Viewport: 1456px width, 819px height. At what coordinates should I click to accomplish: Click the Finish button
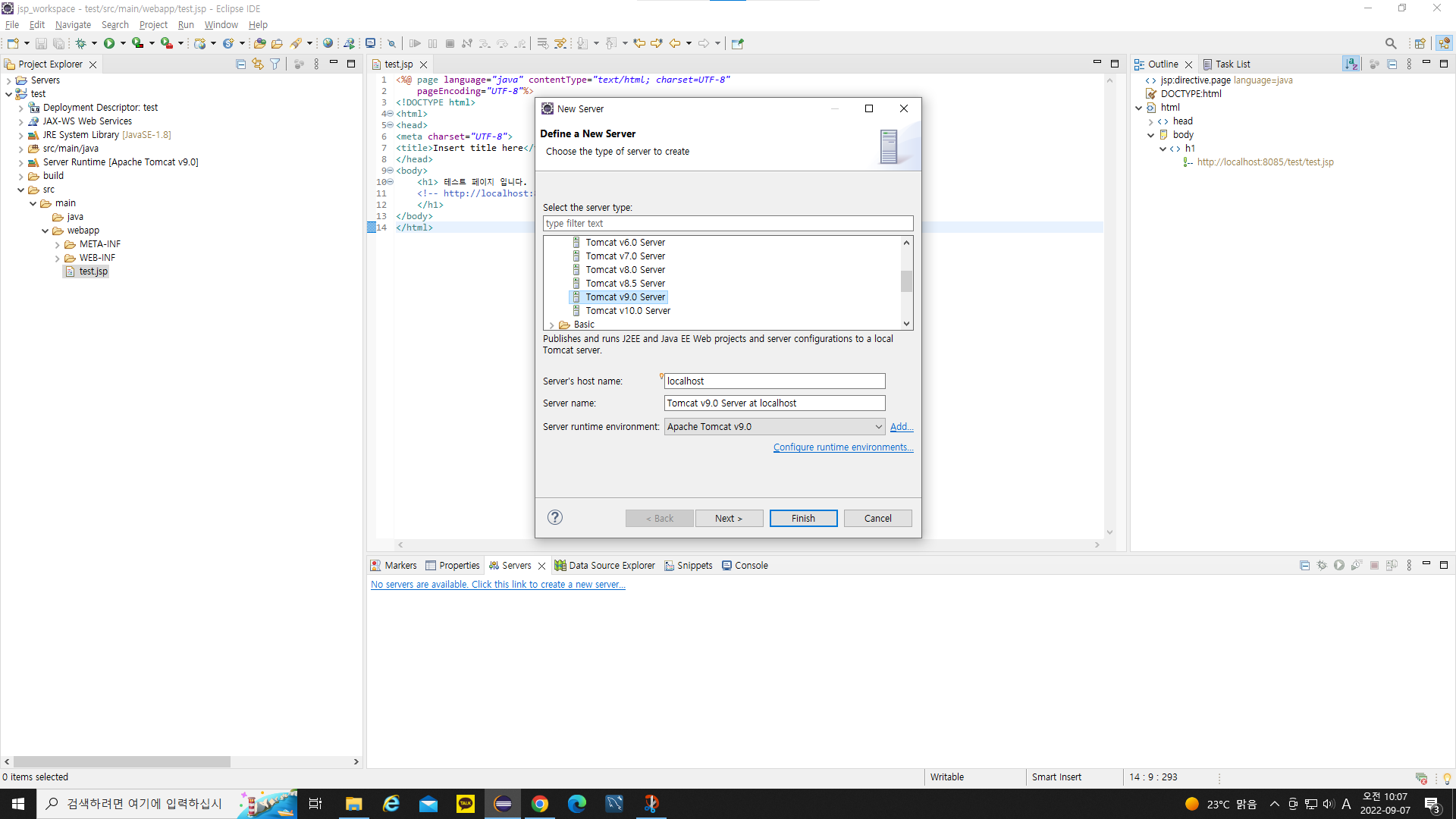[x=803, y=518]
